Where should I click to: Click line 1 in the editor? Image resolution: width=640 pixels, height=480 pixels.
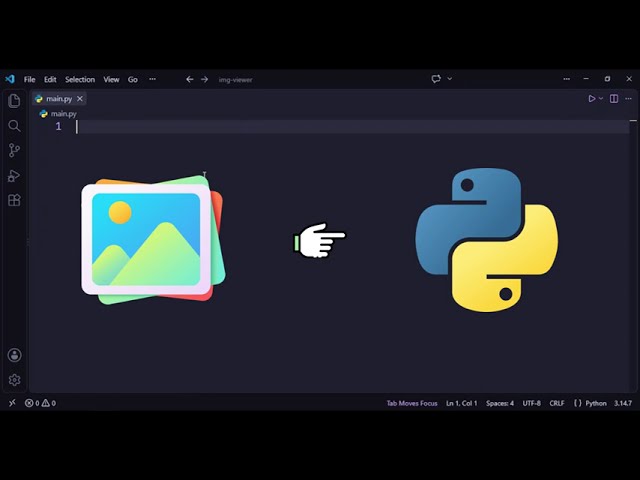(x=351, y=127)
